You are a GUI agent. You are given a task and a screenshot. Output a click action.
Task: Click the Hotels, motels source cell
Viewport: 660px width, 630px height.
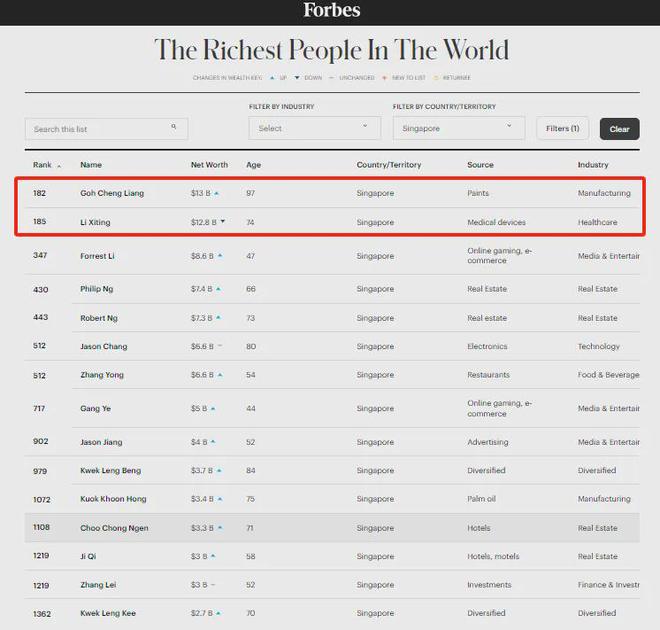tap(493, 556)
